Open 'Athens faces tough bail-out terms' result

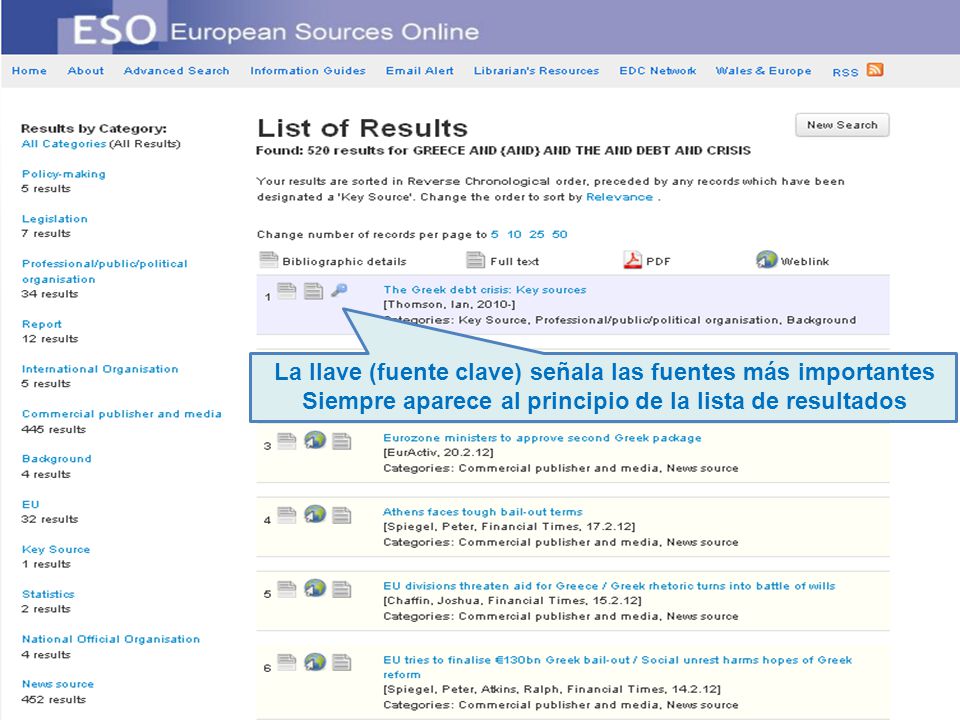click(482, 512)
